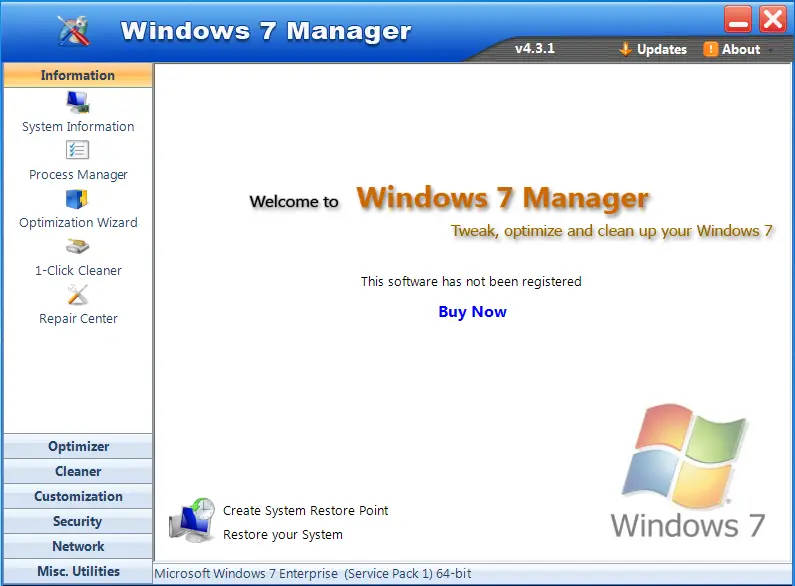Screen dimensions: 795x586
Task: Open the Network section
Action: pos(78,546)
